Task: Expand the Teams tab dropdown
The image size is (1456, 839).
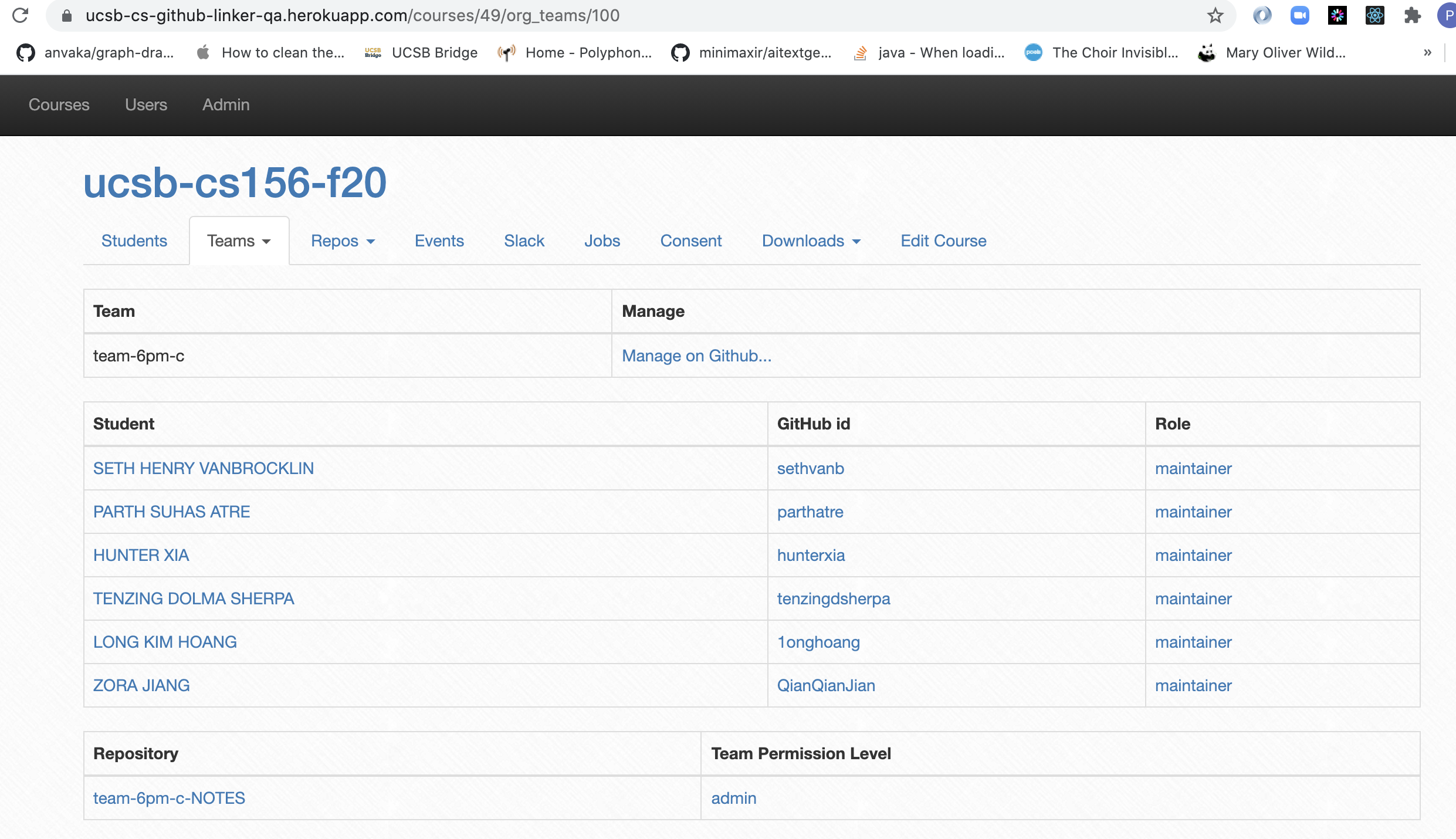Action: click(239, 241)
